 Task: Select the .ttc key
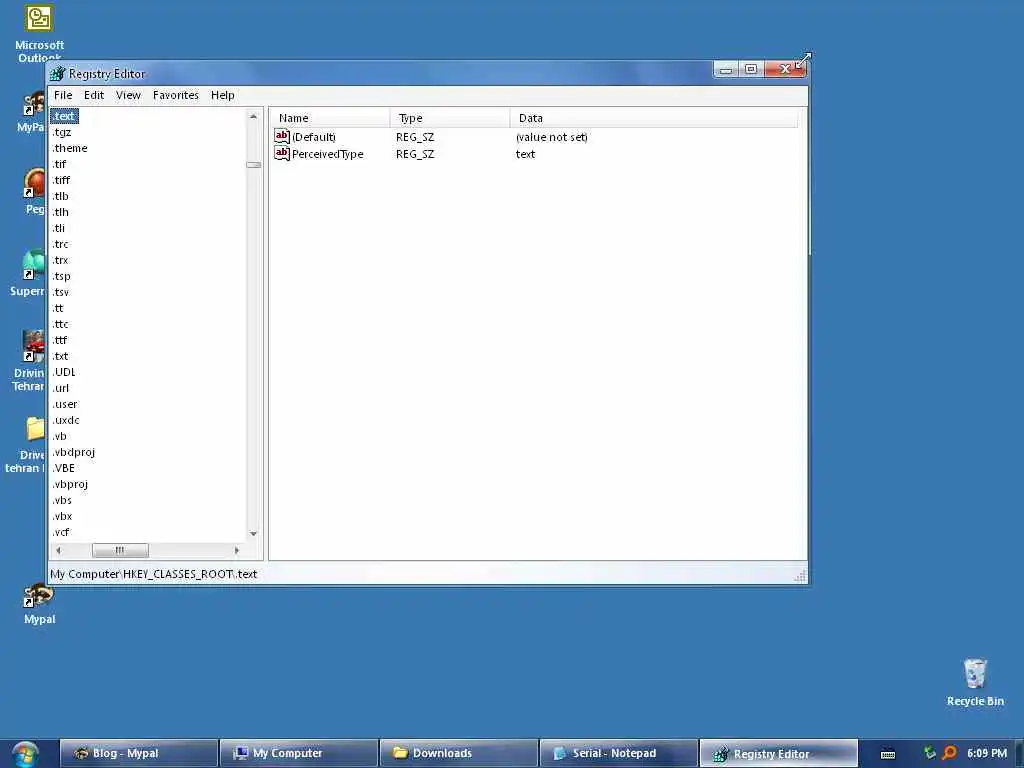click(x=60, y=325)
